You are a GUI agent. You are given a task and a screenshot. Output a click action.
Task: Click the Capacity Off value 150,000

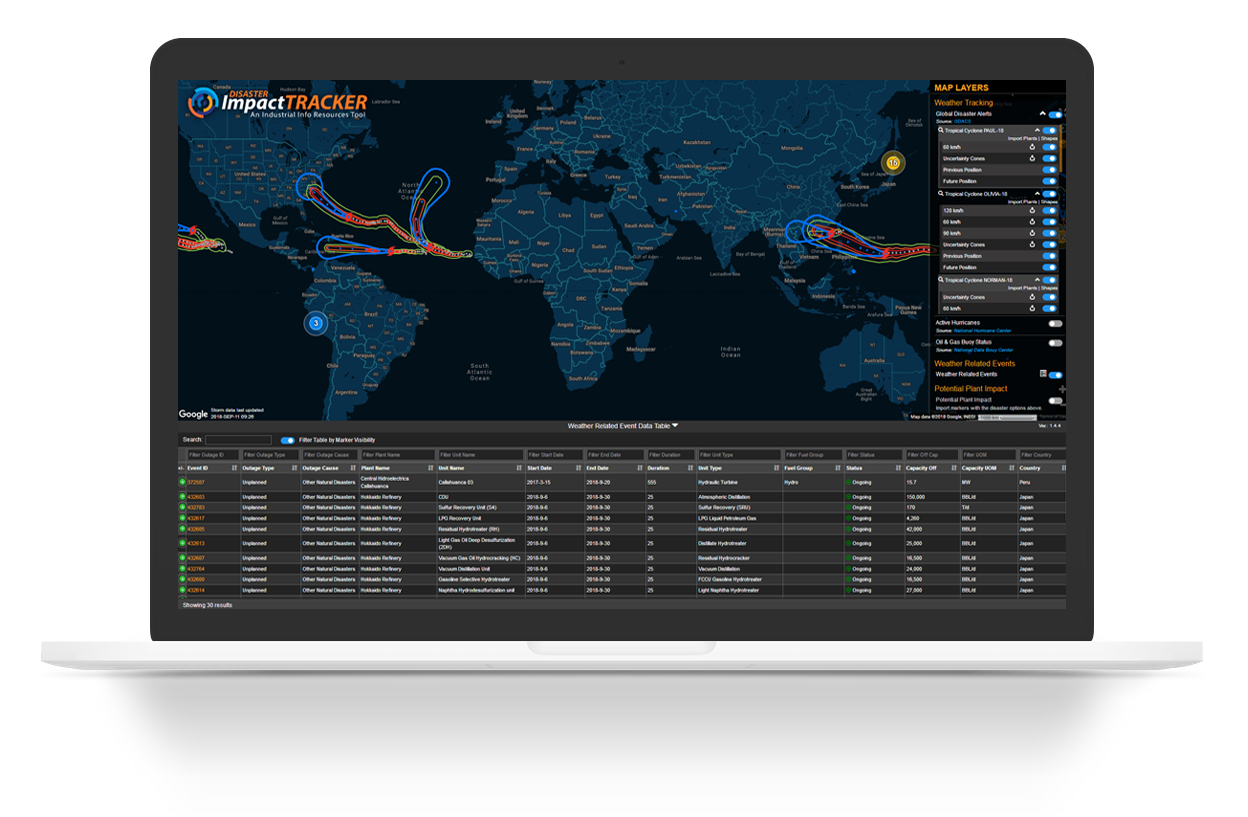(915, 497)
